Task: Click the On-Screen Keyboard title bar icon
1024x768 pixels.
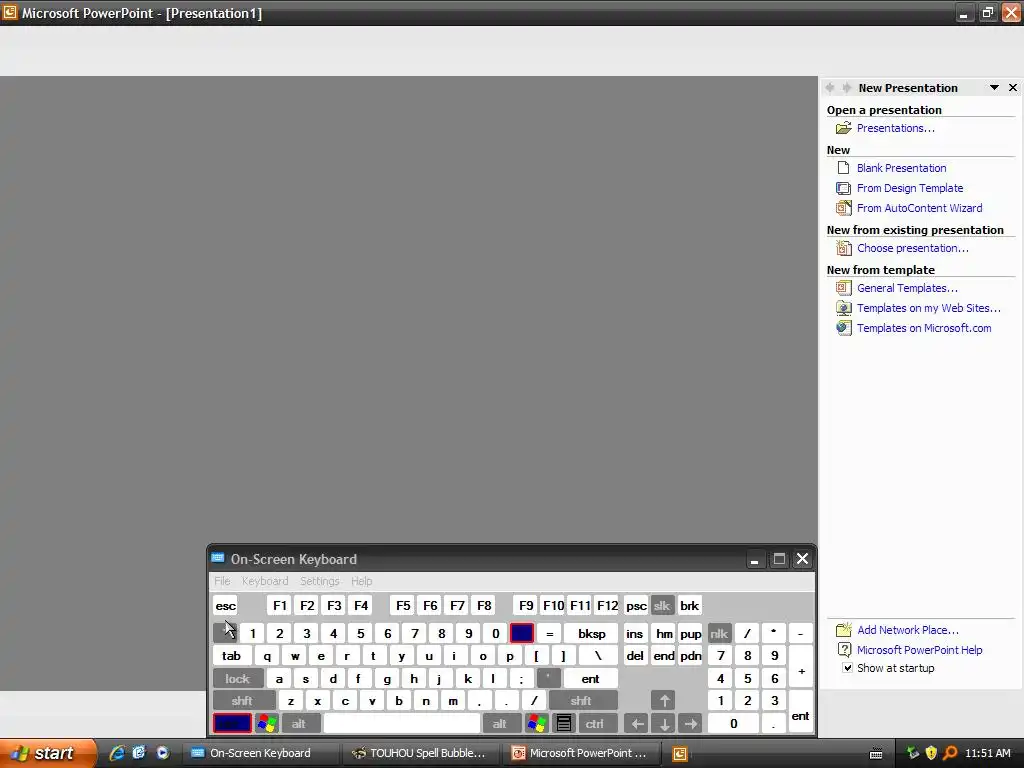Action: (x=218, y=558)
